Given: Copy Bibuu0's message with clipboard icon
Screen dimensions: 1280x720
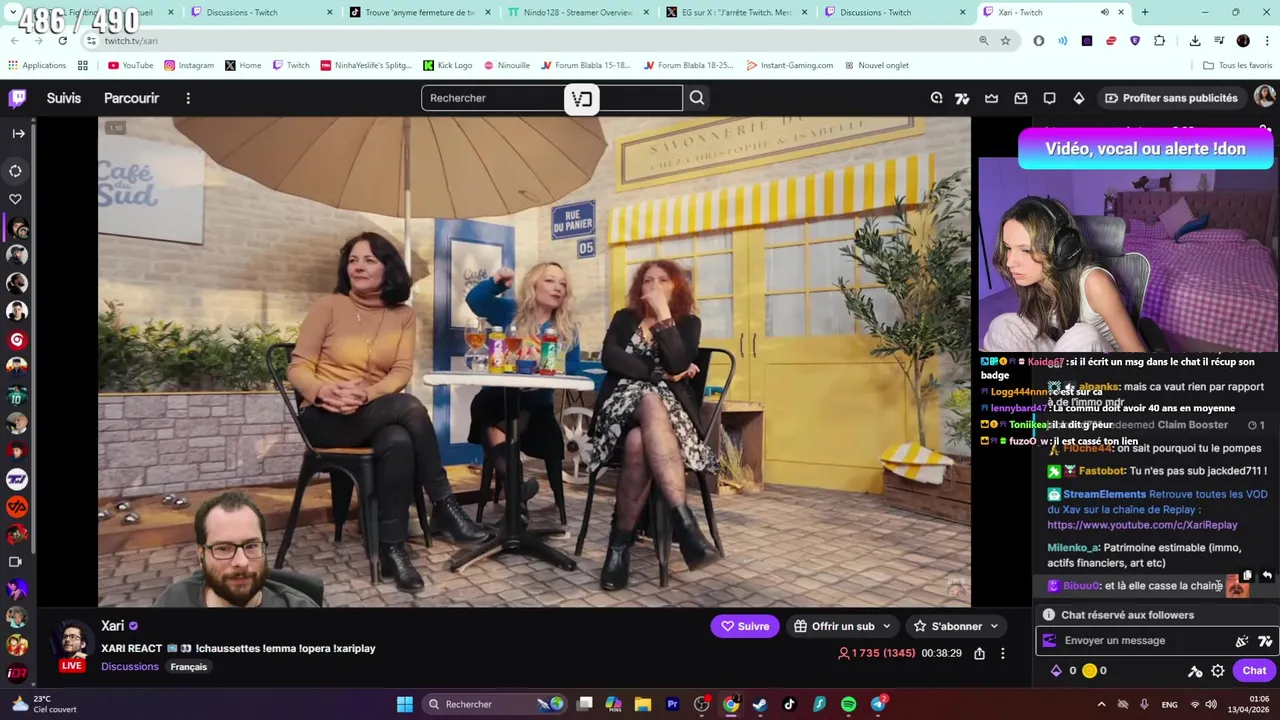Looking at the screenshot, I should click(1247, 576).
